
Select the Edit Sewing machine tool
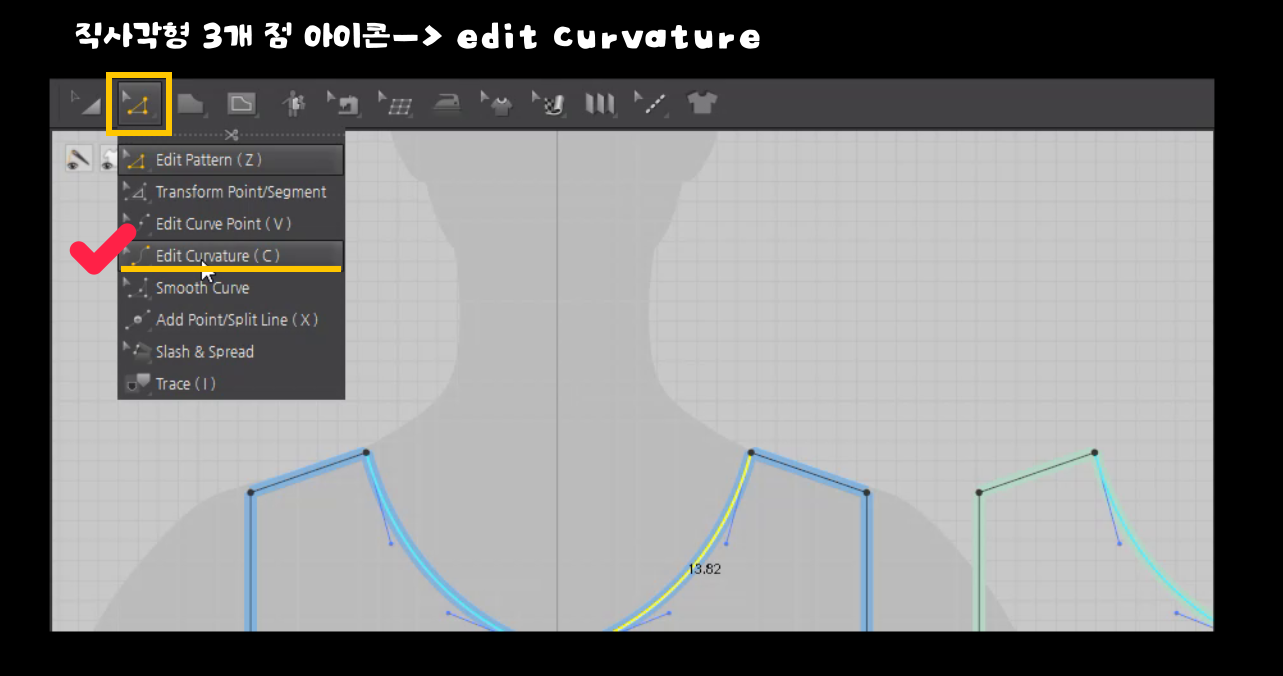coord(345,103)
